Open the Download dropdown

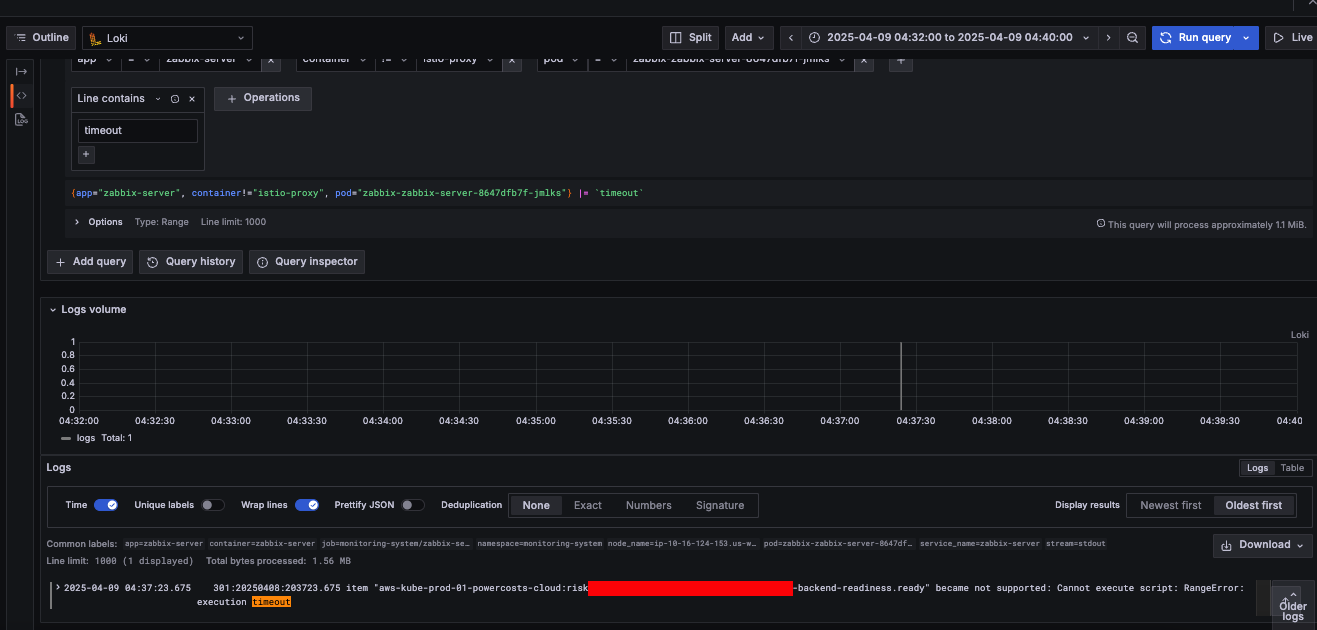[x=1263, y=545]
